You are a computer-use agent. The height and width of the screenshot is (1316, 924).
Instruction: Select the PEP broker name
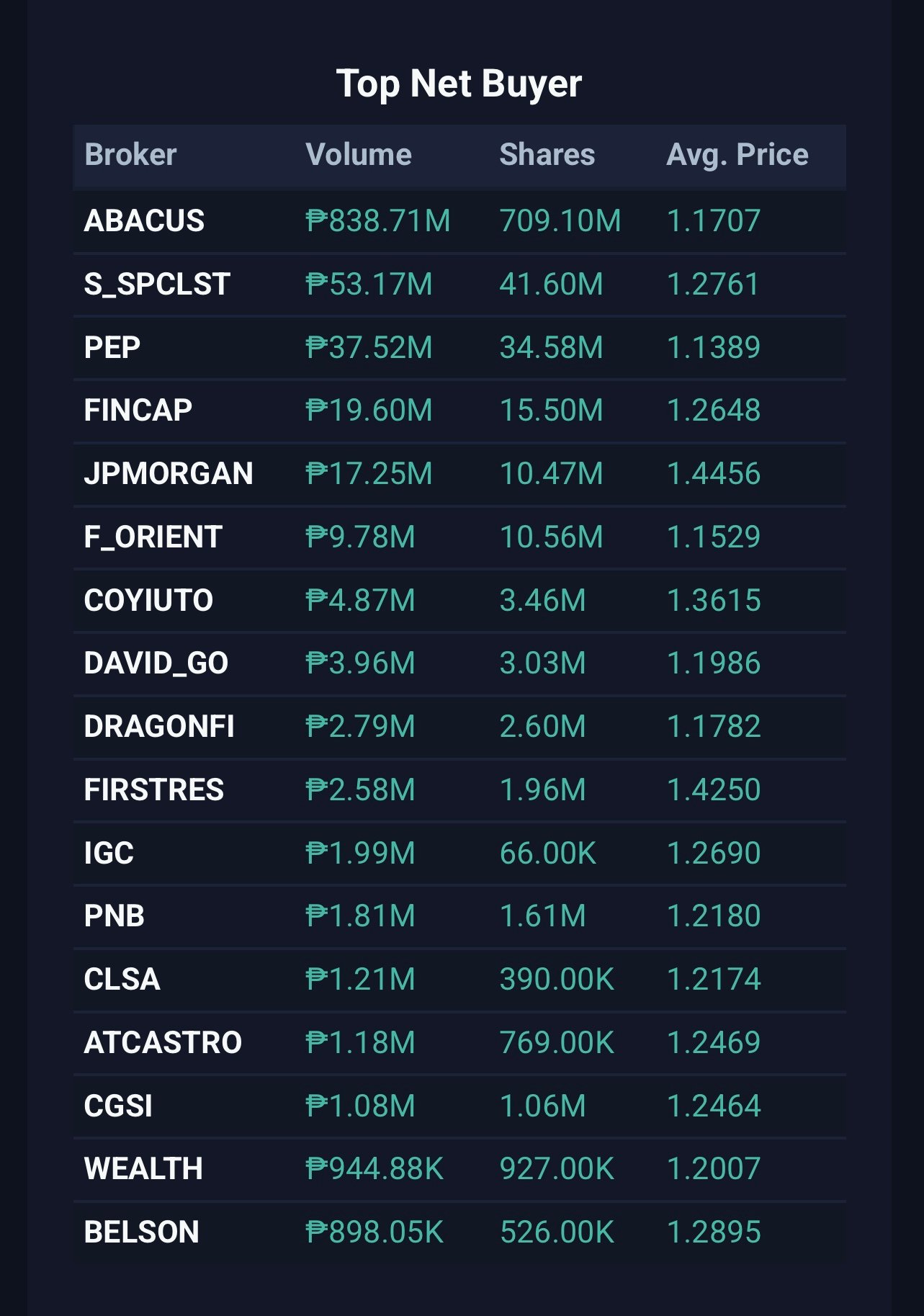(112, 348)
